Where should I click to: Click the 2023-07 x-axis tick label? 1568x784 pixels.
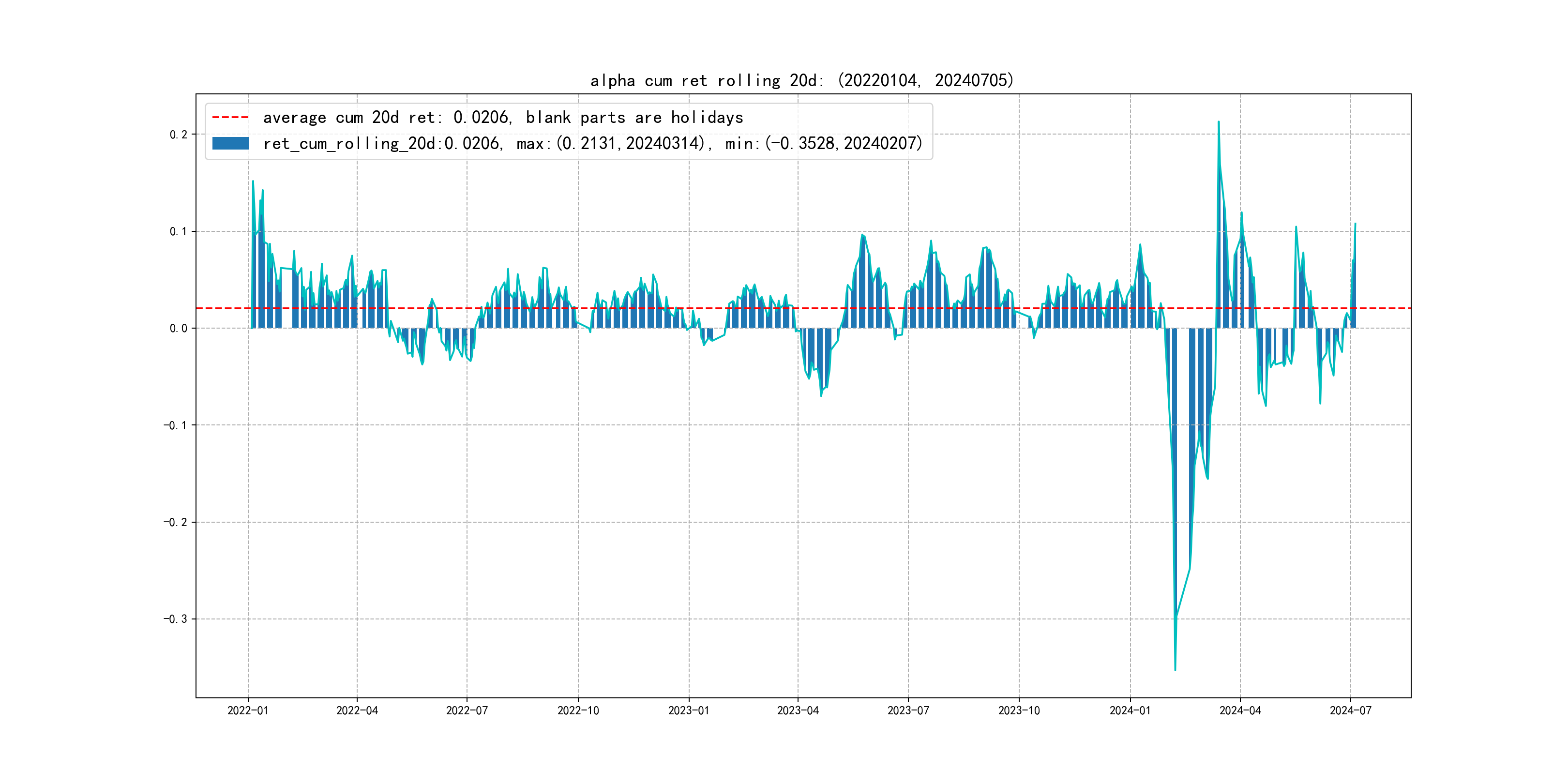coord(908,710)
